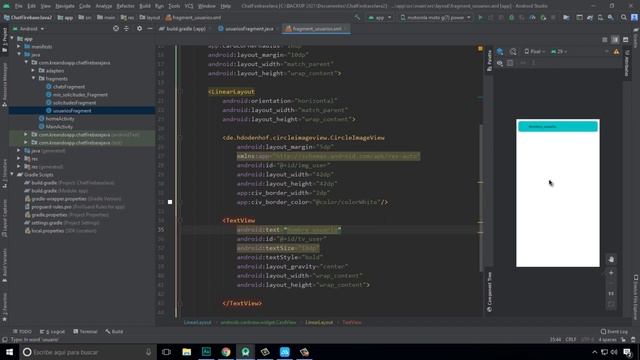
Task: Open the app run configuration dropdown
Action: click(x=380, y=18)
